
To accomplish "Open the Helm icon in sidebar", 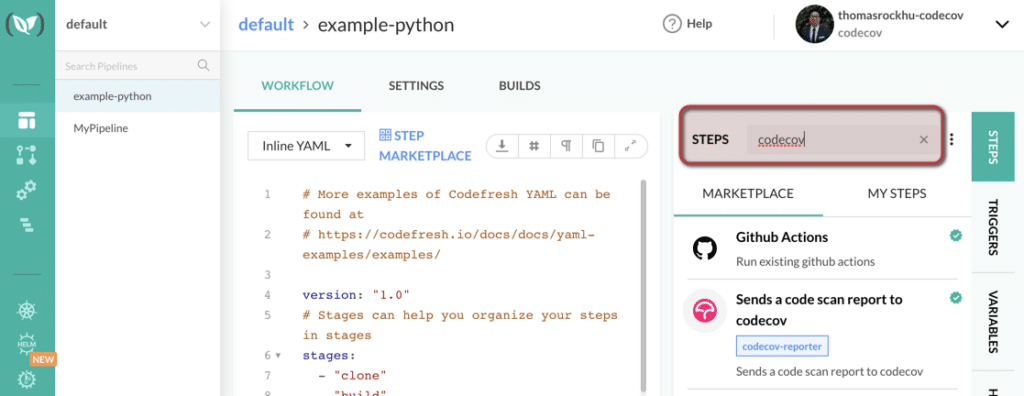I will pos(27,344).
